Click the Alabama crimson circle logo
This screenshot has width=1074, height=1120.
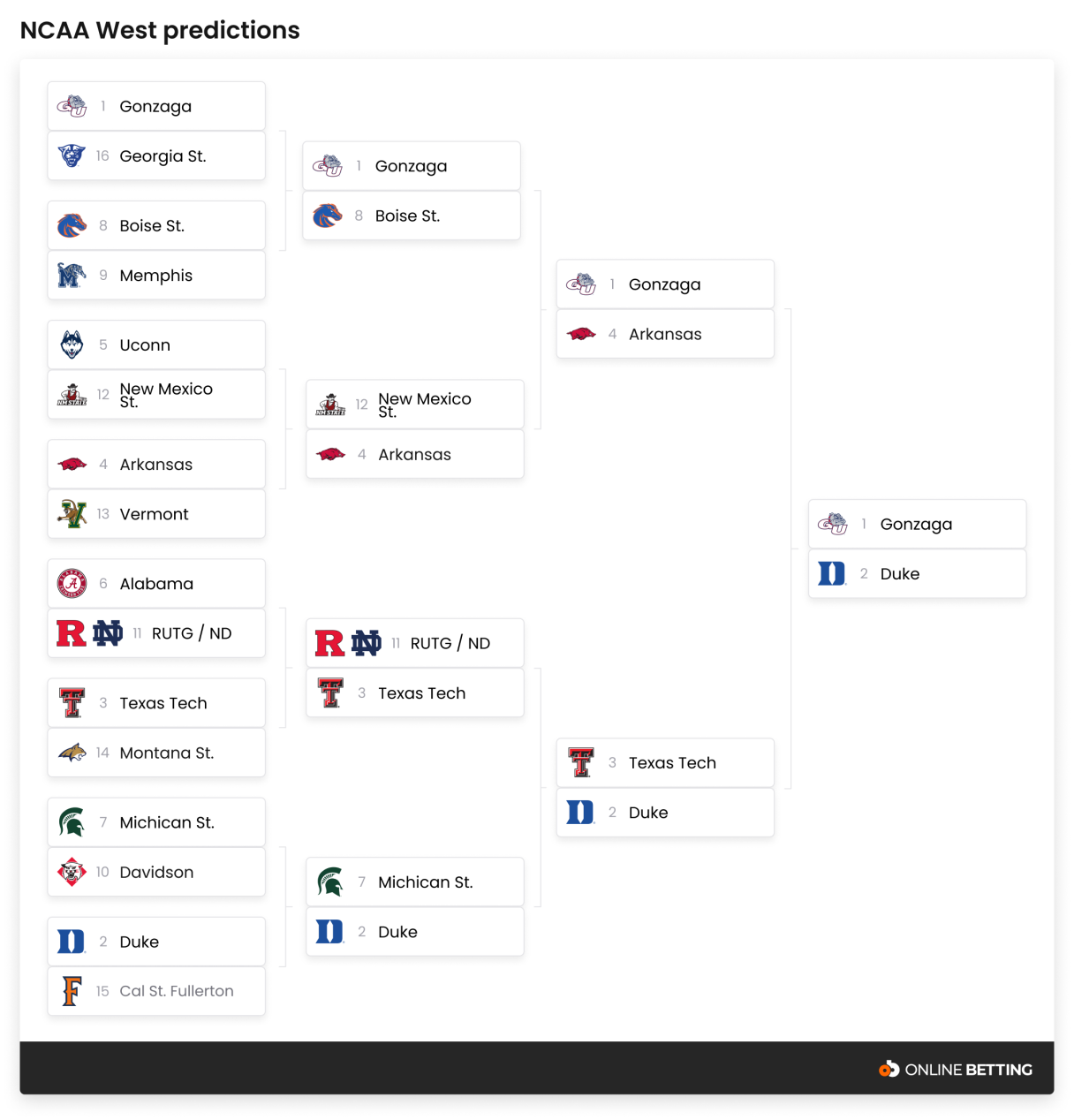[72, 583]
